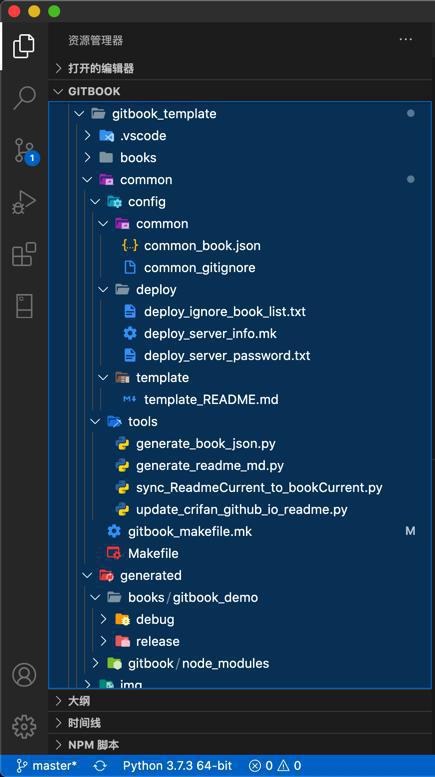Click the release folder icon
Image resolution: width=435 pixels, height=777 pixels.
pos(122,641)
